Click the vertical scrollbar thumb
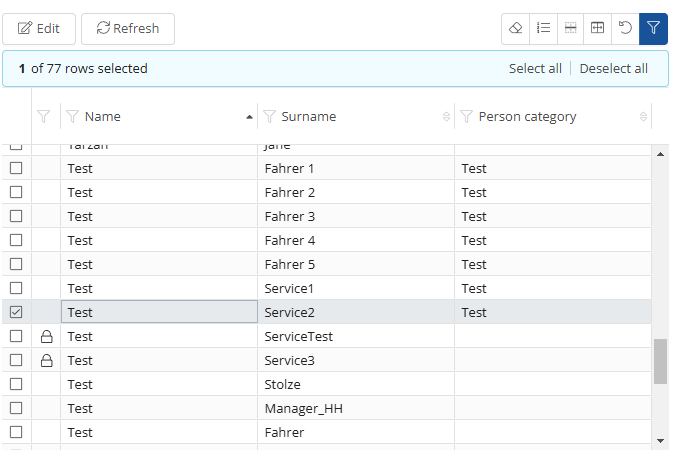Screen dimensions: 682x457 point(660,361)
